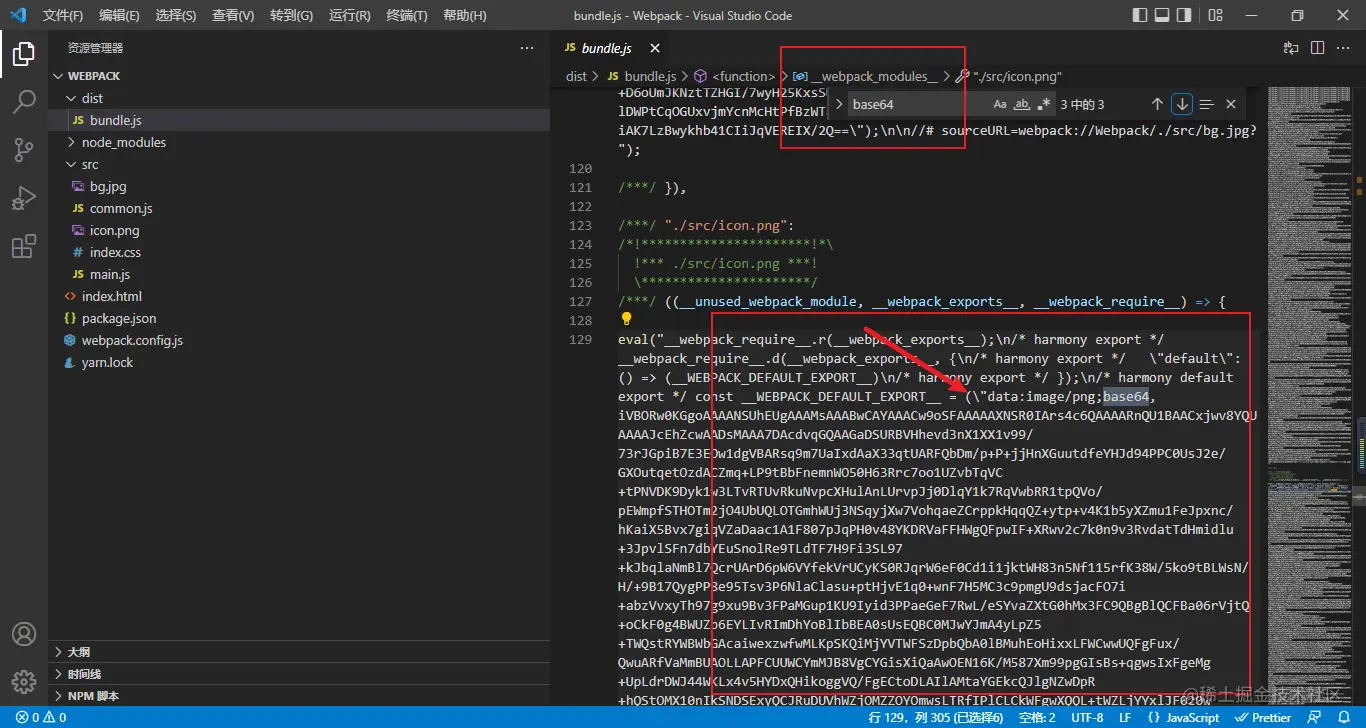Open yarn.lock in the file tree
Viewport: 1366px width, 728px height.
pyautogui.click(x=107, y=362)
